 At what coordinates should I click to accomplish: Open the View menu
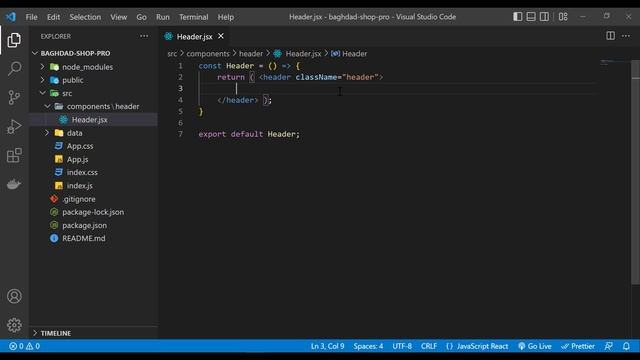coord(118,17)
